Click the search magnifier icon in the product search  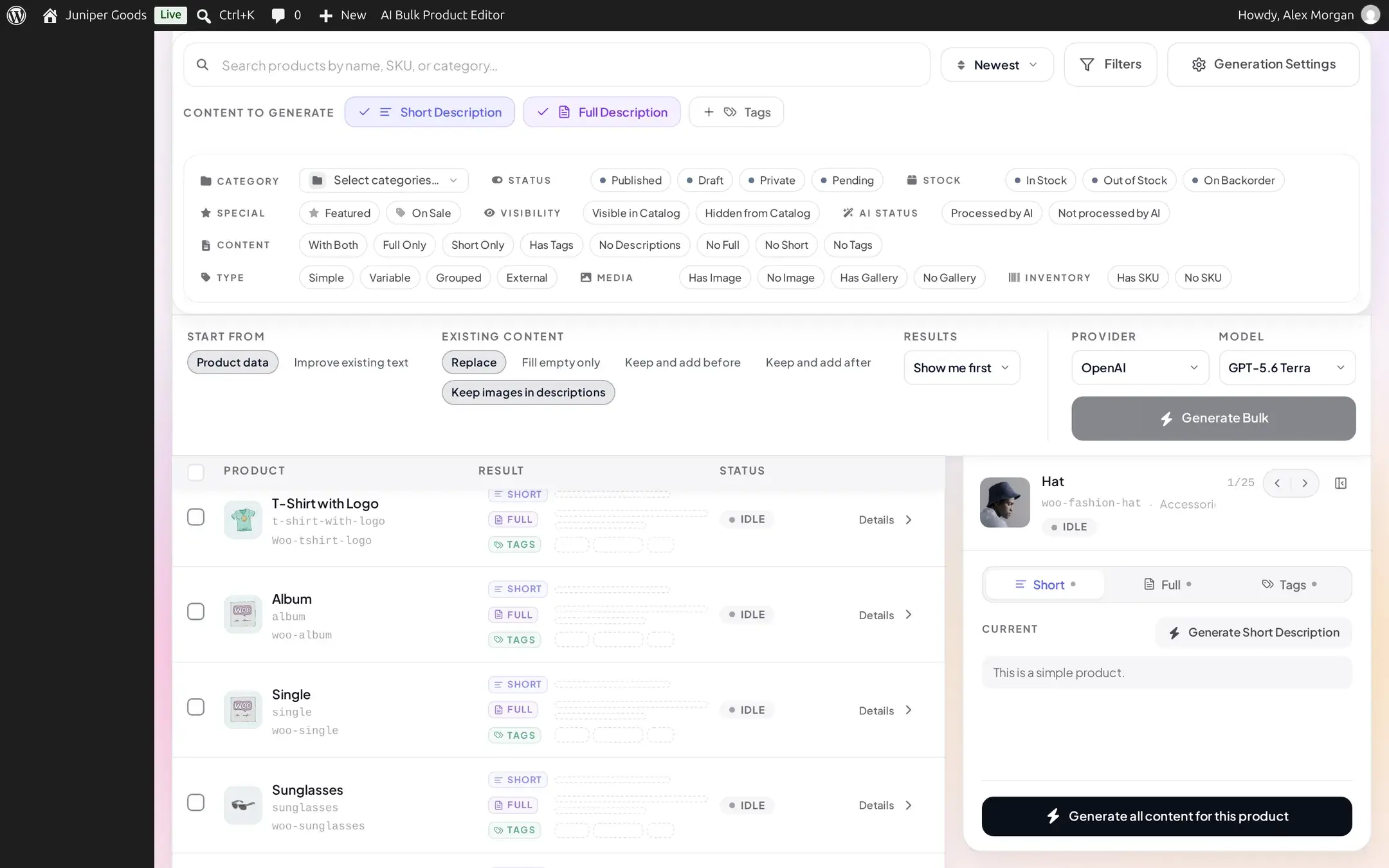(203, 65)
